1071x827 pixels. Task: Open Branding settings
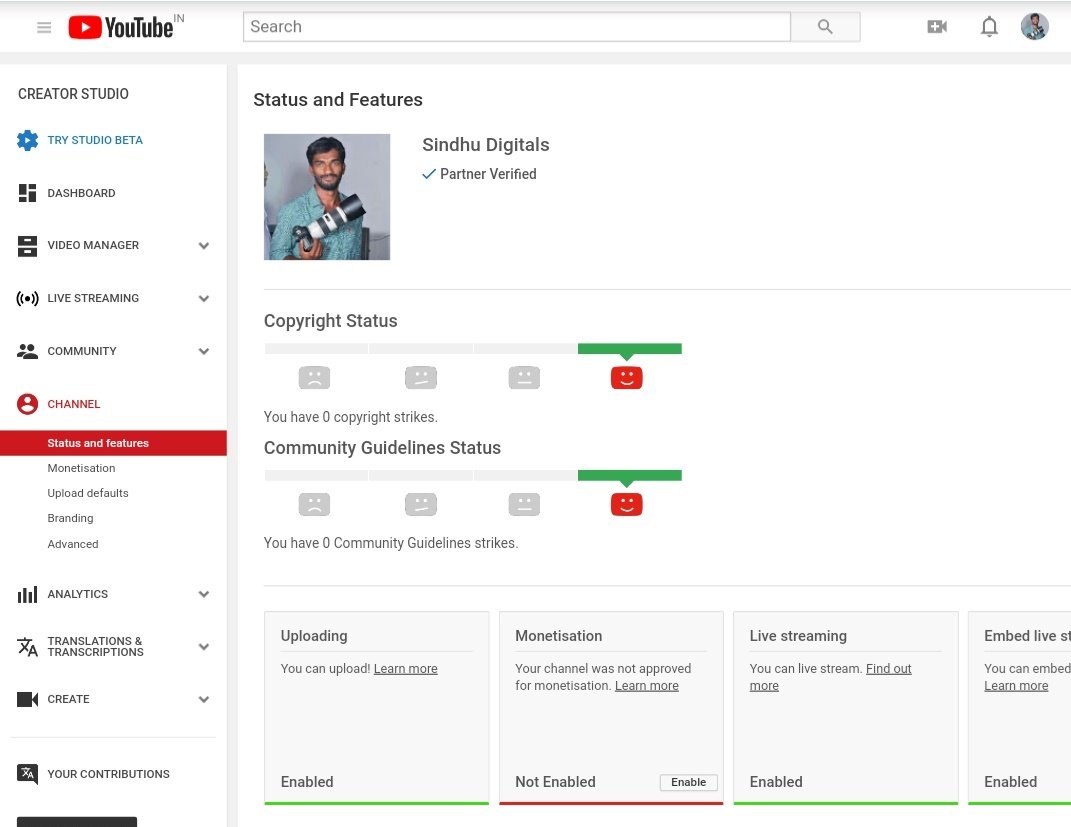(x=70, y=518)
